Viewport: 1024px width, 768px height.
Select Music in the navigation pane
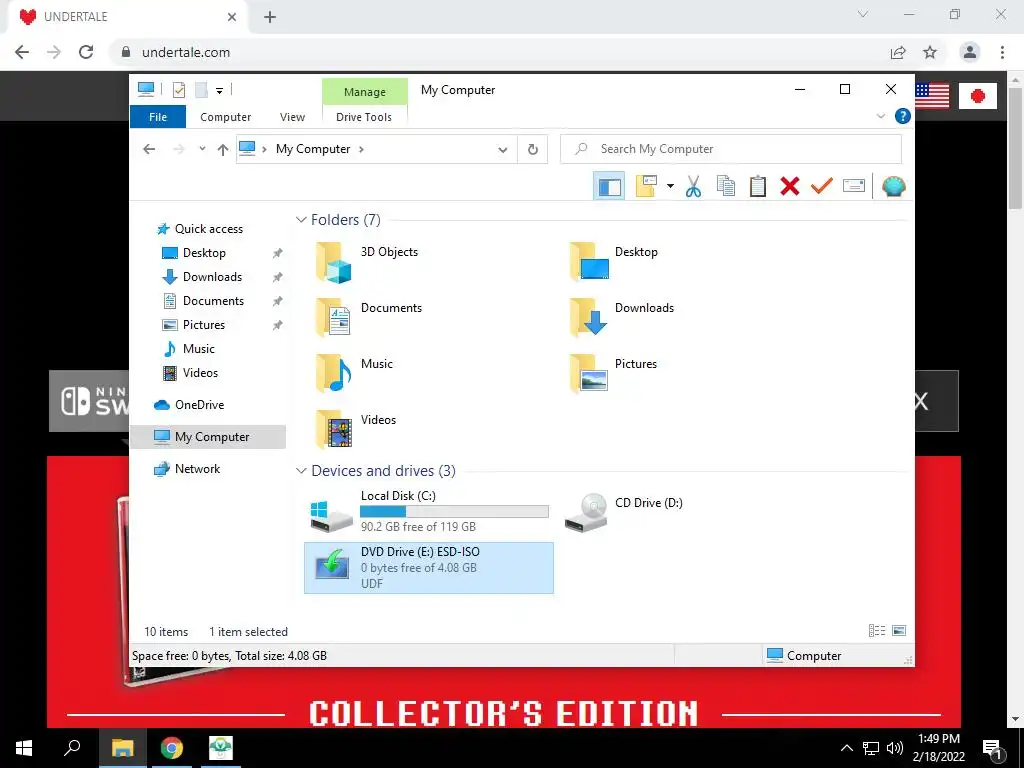199,349
